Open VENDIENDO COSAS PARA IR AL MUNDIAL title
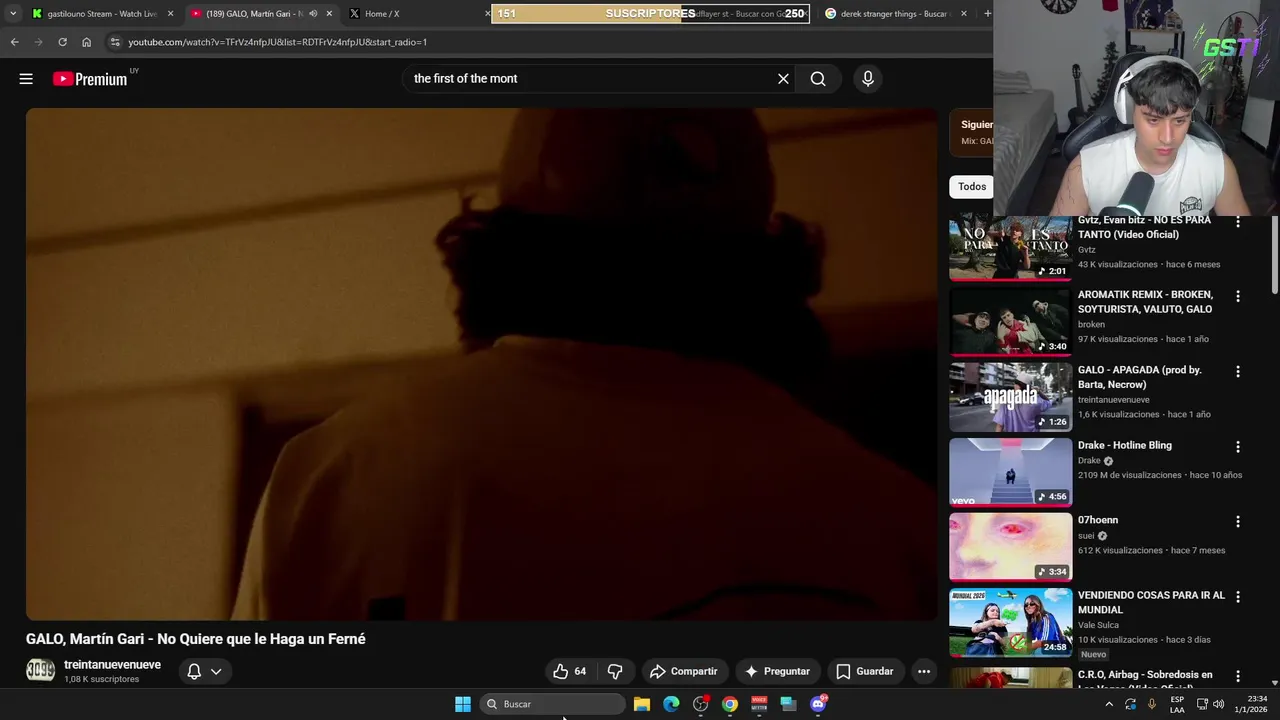The width and height of the screenshot is (1280, 720). coord(1151,602)
